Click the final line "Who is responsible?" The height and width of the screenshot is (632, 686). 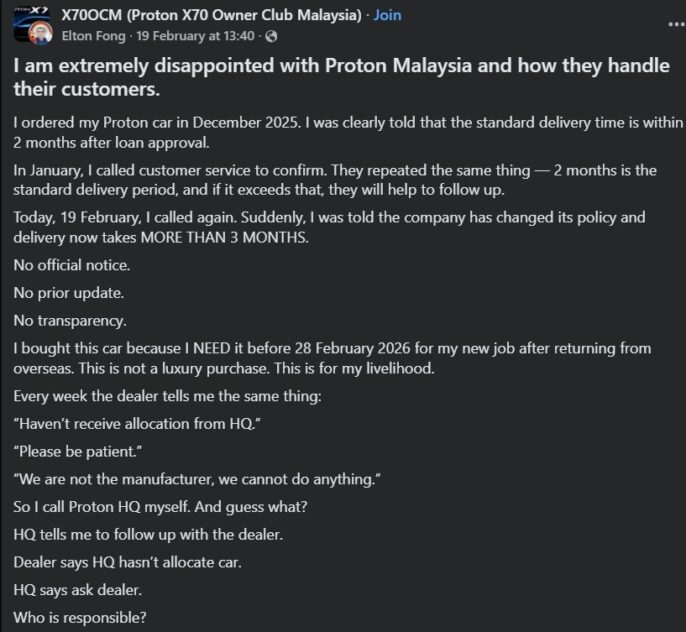[80, 617]
